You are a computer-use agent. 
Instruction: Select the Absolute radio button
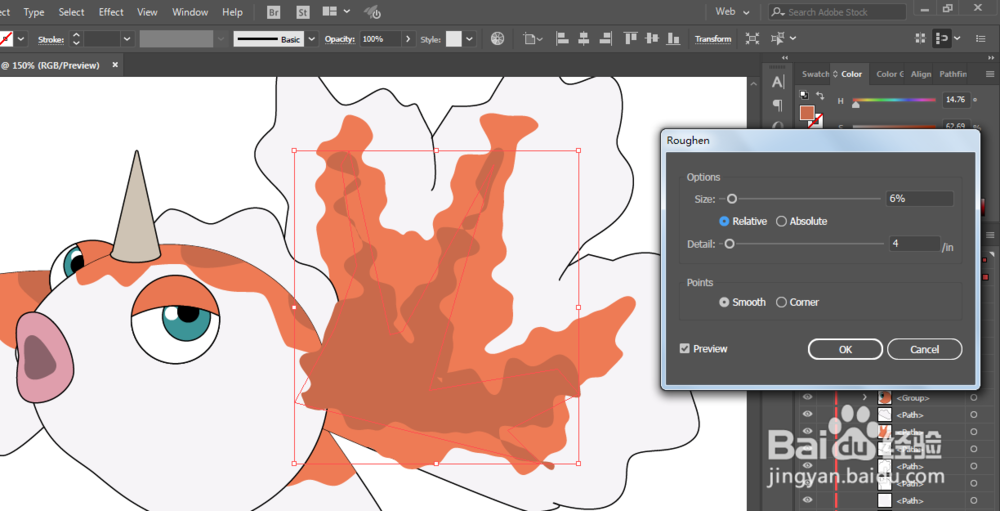click(x=781, y=221)
